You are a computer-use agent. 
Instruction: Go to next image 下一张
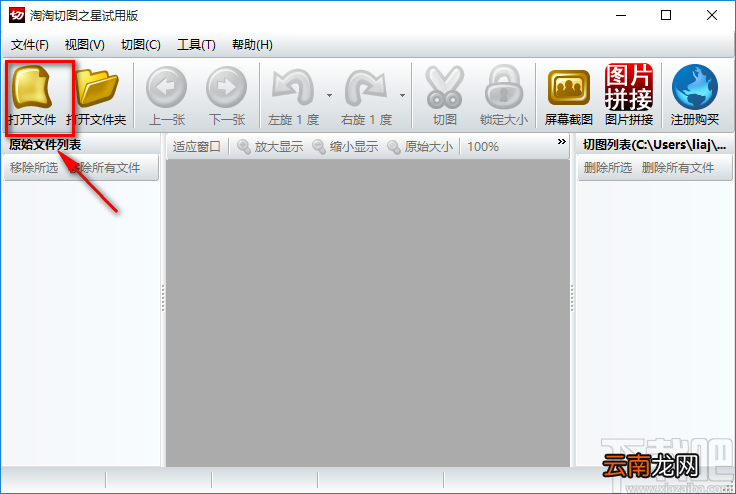pos(227,95)
